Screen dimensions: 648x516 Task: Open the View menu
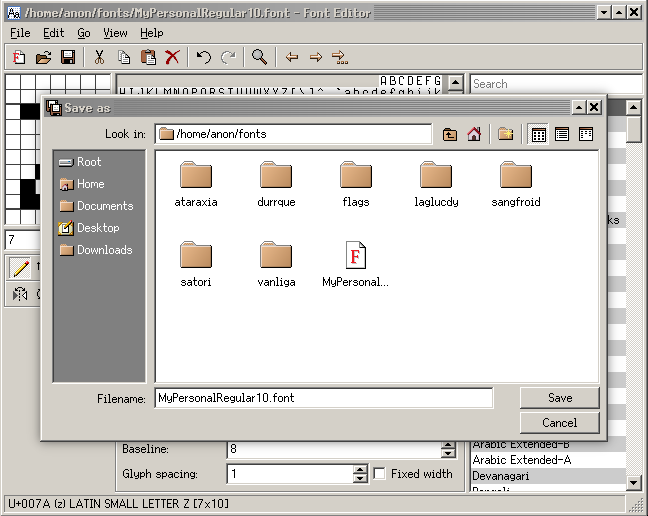click(115, 33)
